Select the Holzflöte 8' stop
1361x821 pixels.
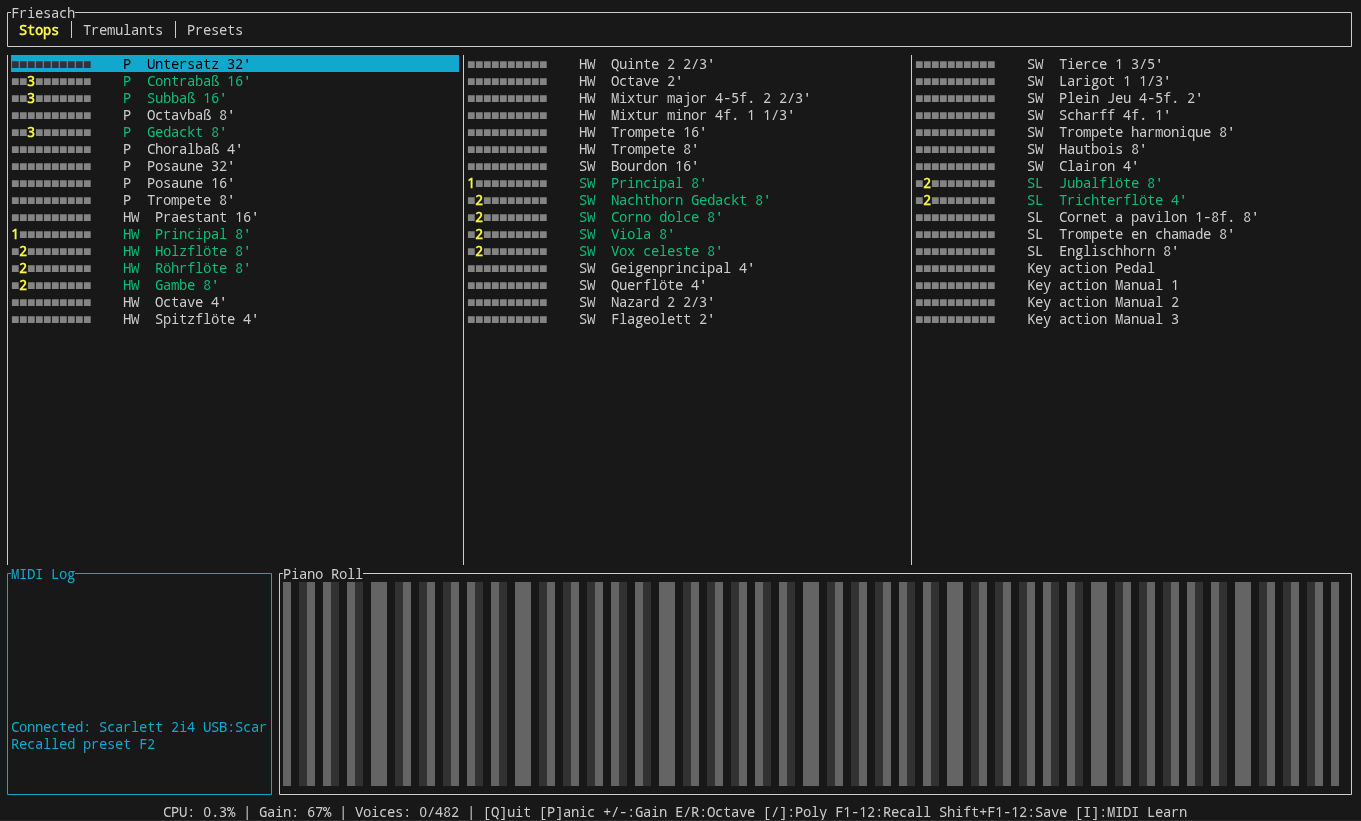pos(235,251)
